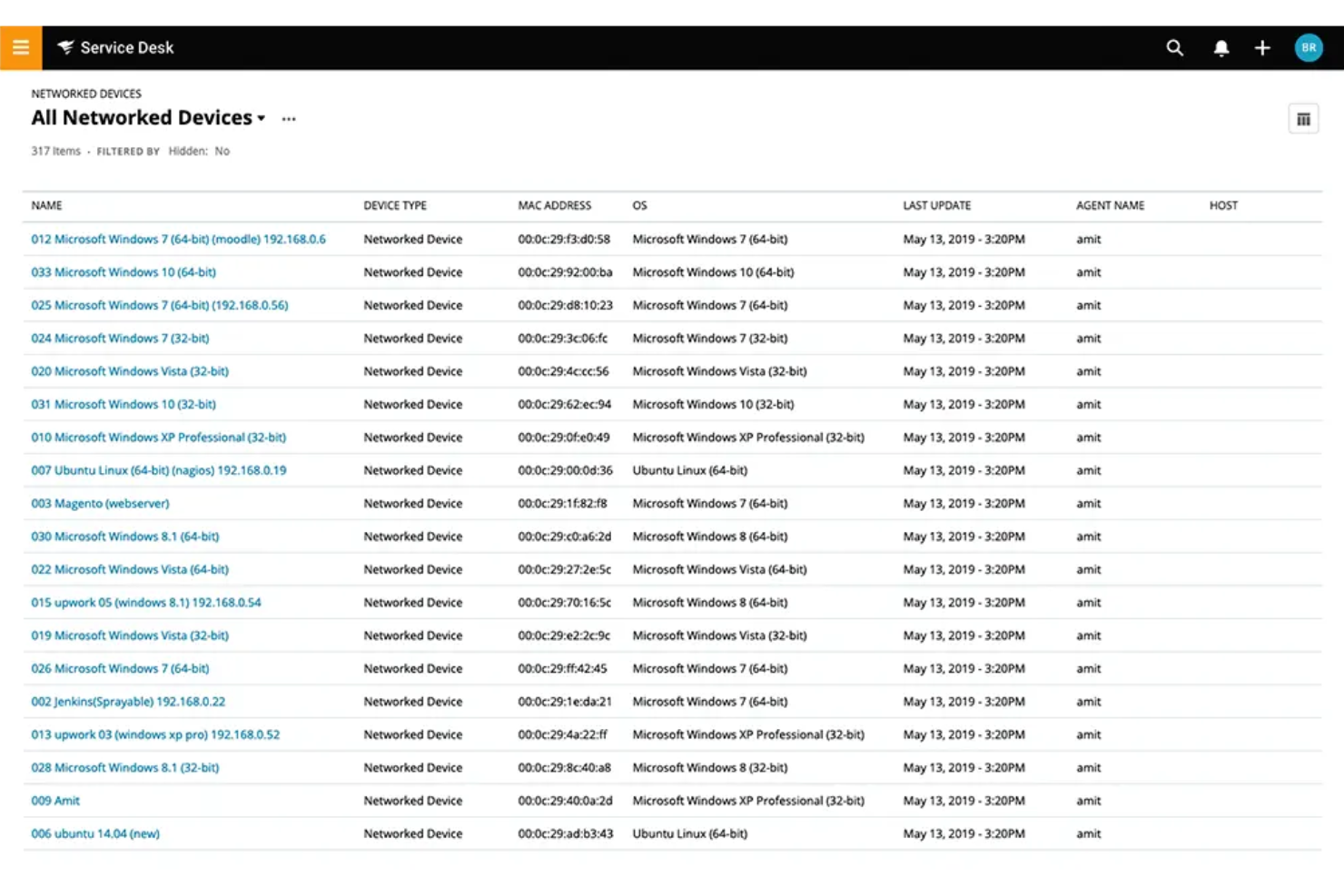Click the ellipsis beside All Networked Devices

pyautogui.click(x=288, y=119)
